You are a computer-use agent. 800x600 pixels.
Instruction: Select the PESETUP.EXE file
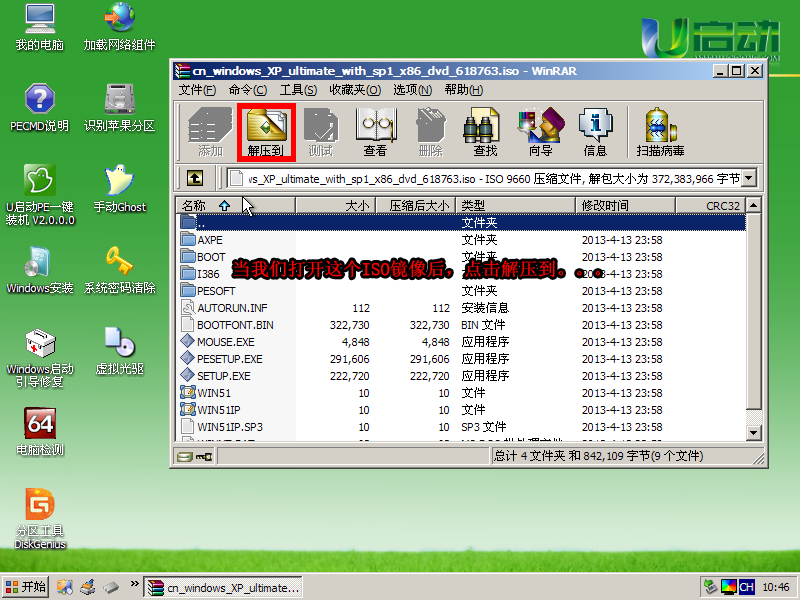[x=461, y=359]
